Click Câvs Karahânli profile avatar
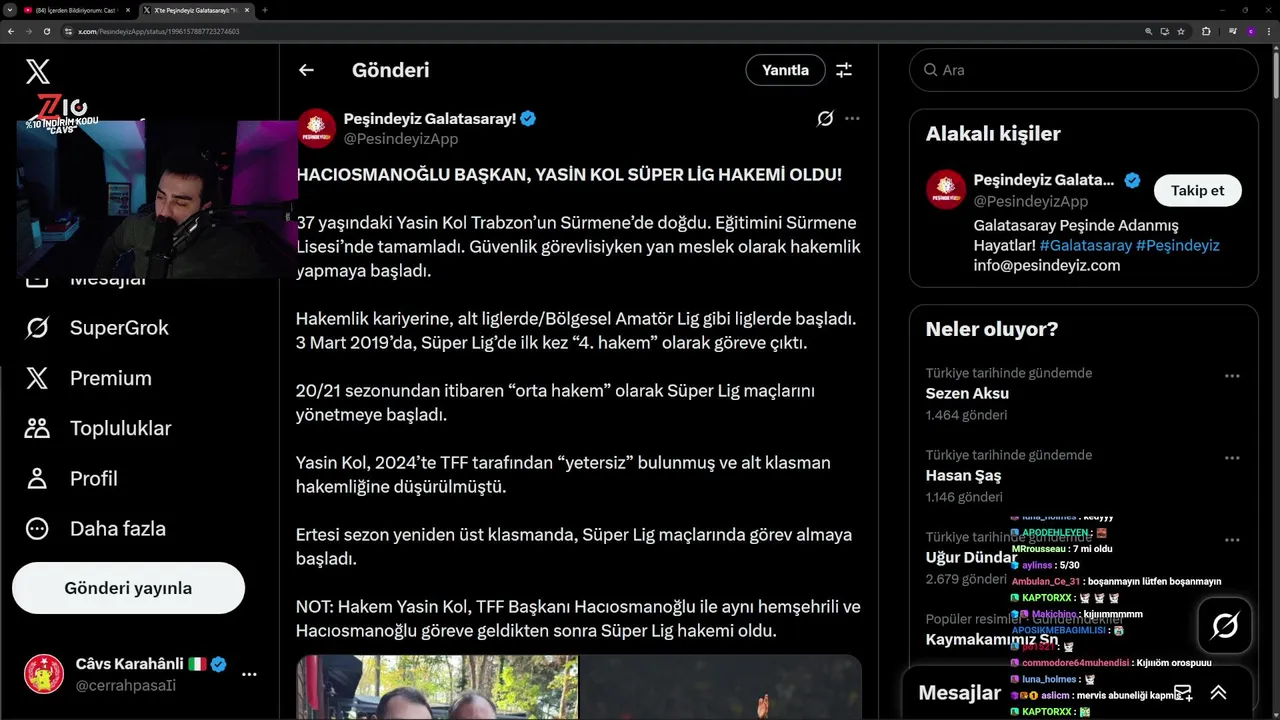Viewport: 1280px width, 720px height. point(44,674)
